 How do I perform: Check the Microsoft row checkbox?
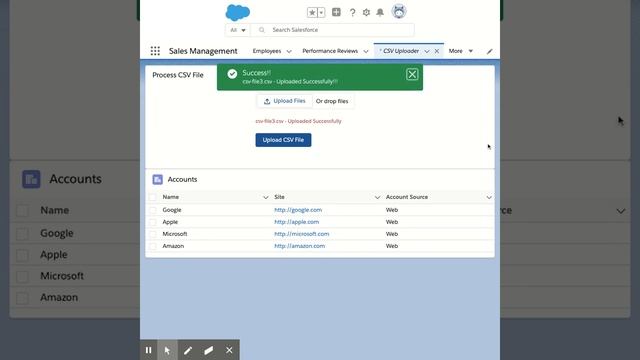point(153,234)
